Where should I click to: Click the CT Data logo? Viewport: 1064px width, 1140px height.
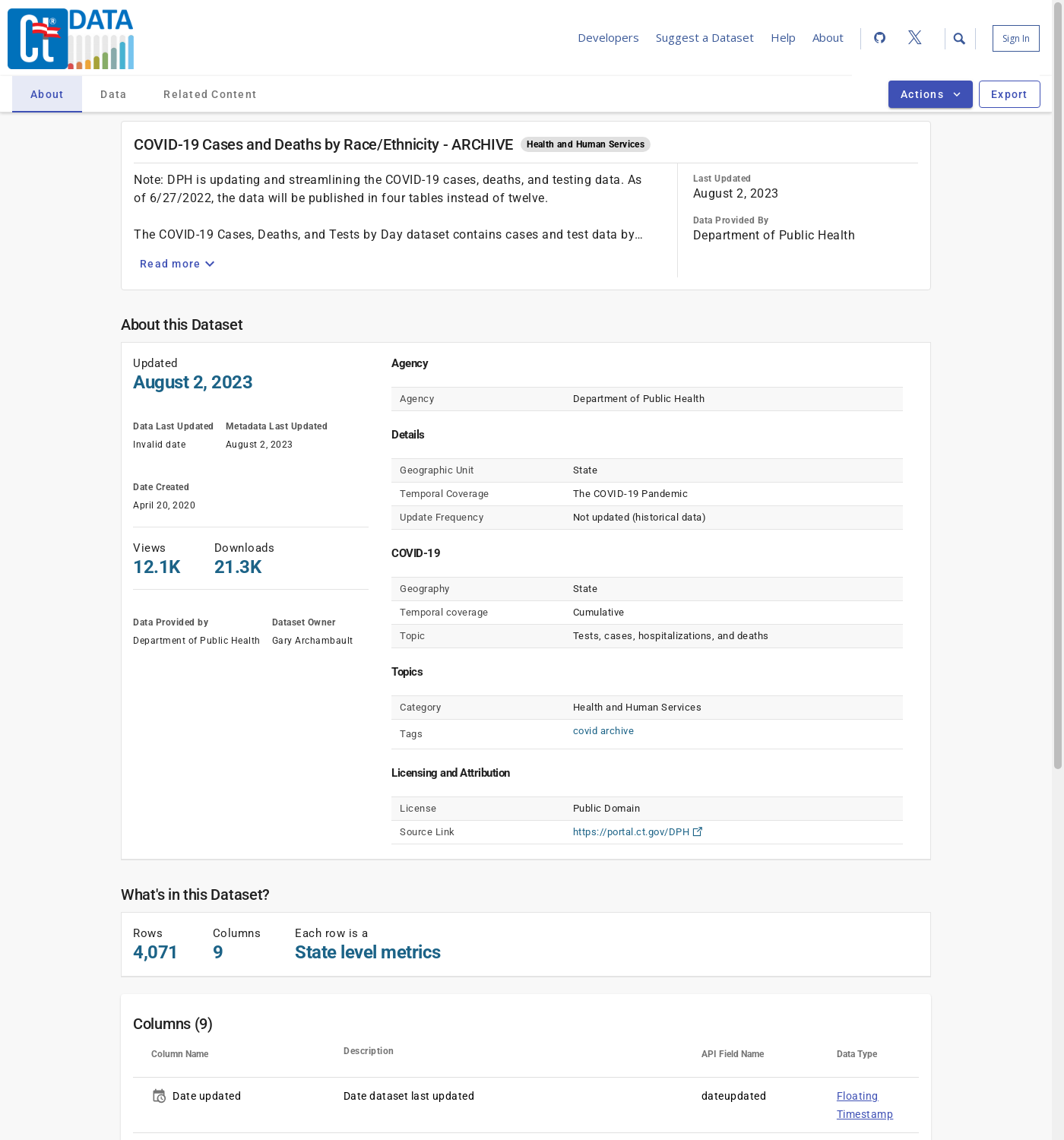point(71,39)
